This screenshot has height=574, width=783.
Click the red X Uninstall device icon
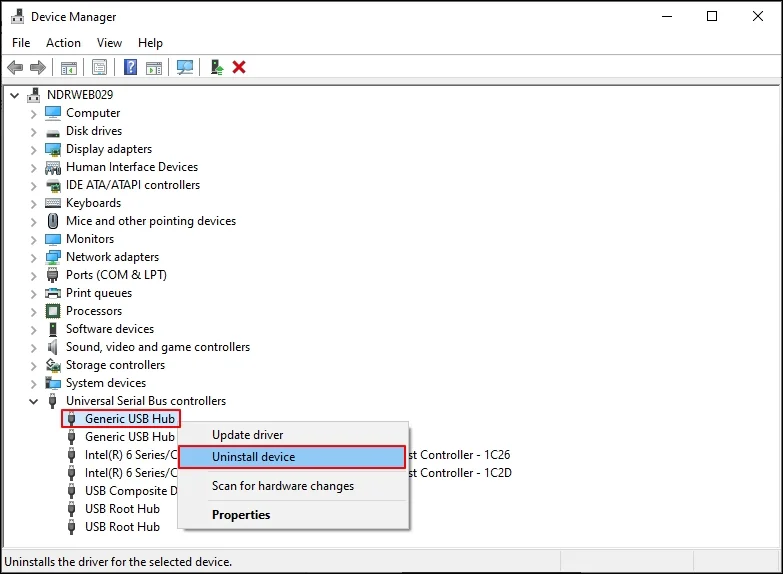(x=239, y=67)
